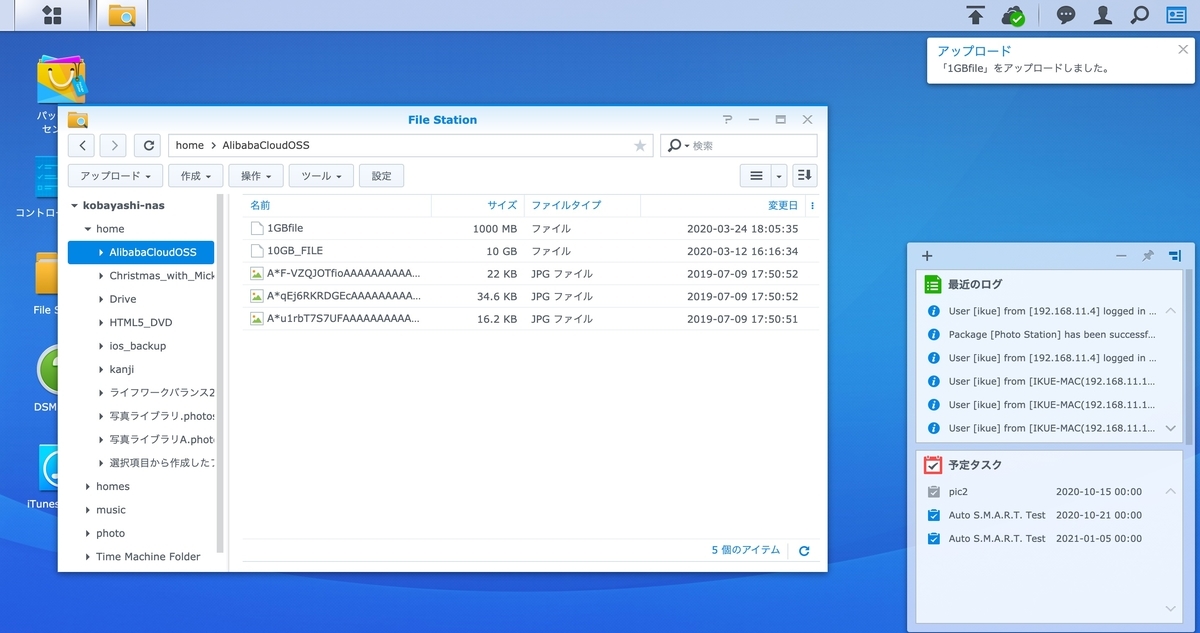The height and width of the screenshot is (633, 1200).
Task: Minimize the widget panel
Action: click(x=1121, y=256)
